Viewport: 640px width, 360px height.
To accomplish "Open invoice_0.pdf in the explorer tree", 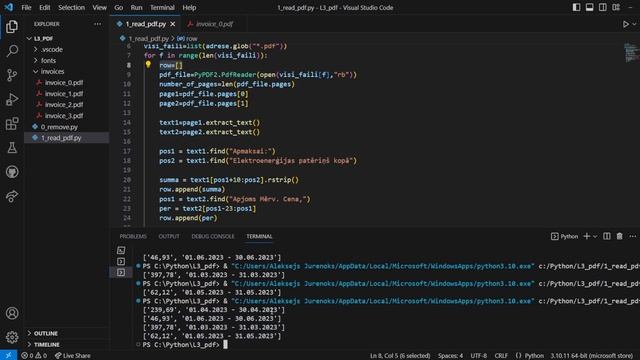I will pos(67,82).
